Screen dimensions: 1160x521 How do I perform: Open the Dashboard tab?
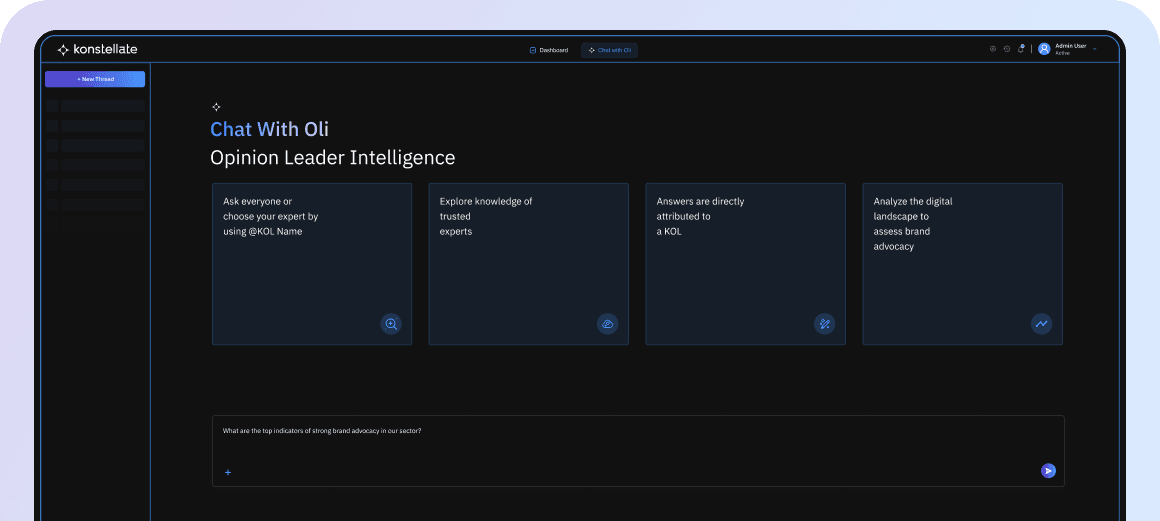tap(549, 50)
